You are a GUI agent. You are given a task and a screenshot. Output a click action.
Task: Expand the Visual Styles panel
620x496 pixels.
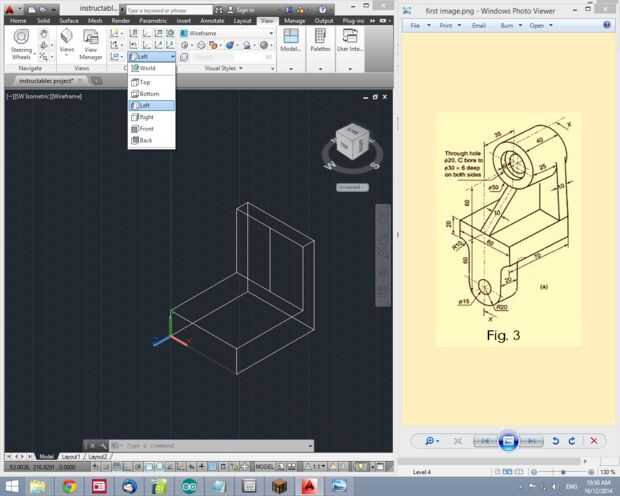click(223, 68)
